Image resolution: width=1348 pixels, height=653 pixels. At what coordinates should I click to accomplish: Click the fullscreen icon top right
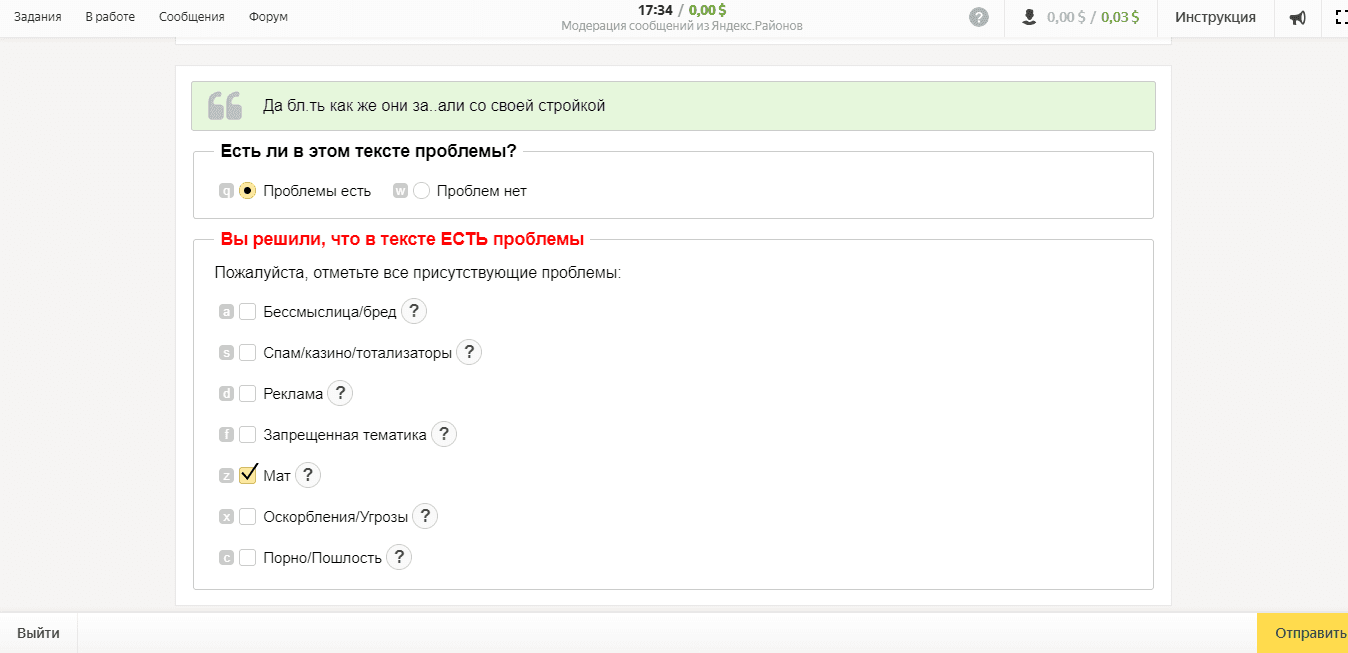point(1340,18)
